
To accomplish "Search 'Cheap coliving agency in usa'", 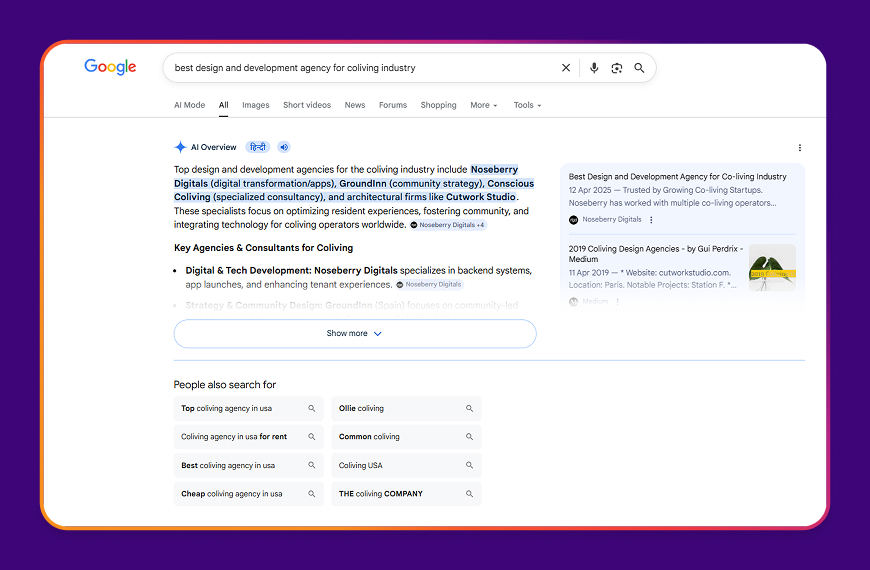I will (x=249, y=494).
